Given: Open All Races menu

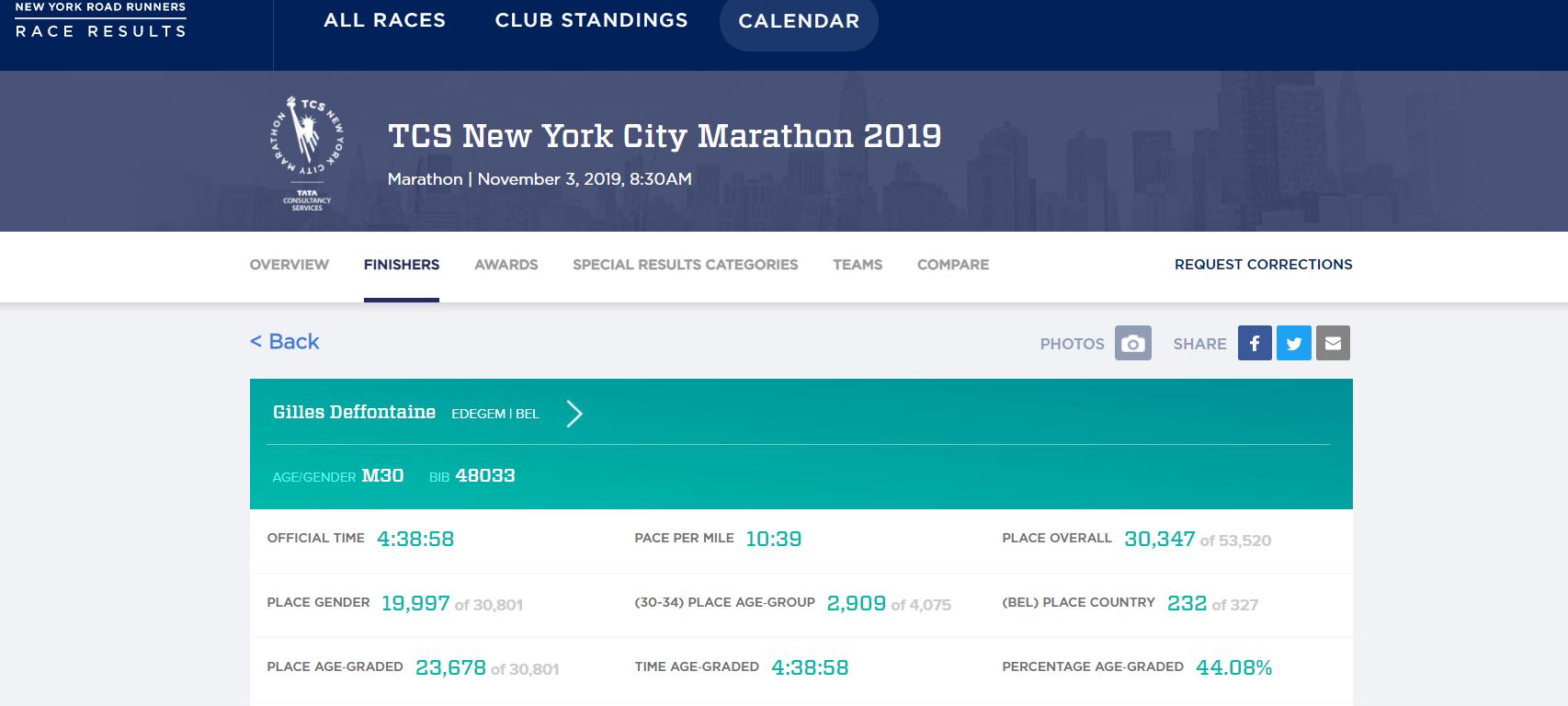Looking at the screenshot, I should click(384, 20).
